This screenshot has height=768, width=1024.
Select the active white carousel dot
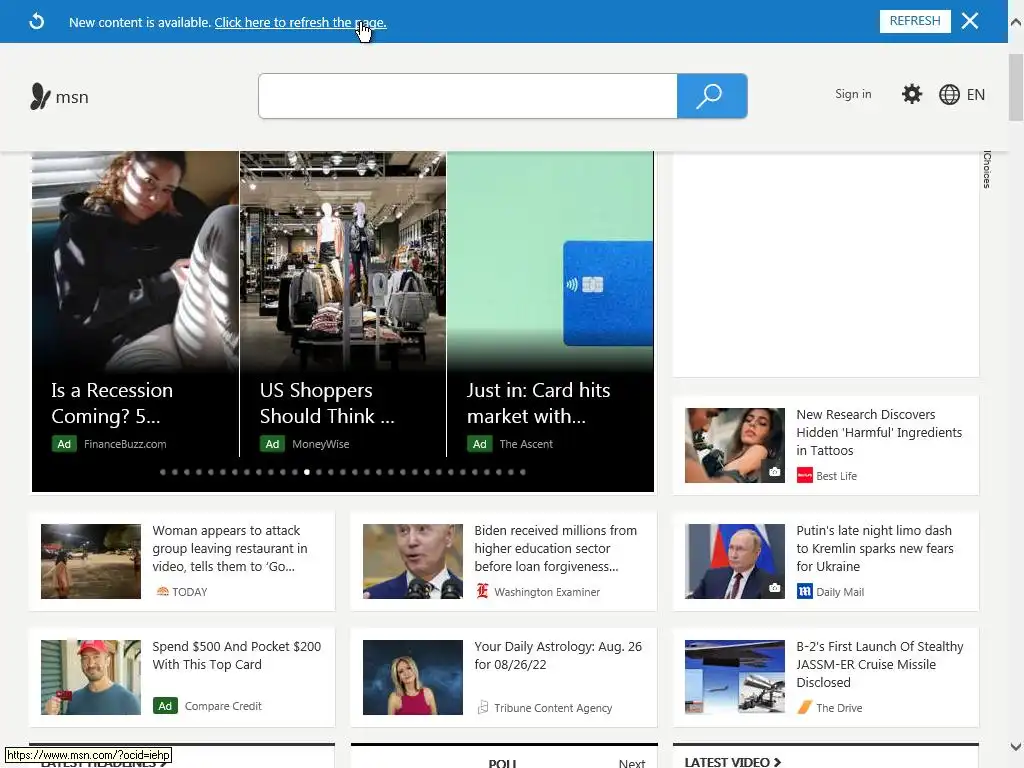point(307,472)
